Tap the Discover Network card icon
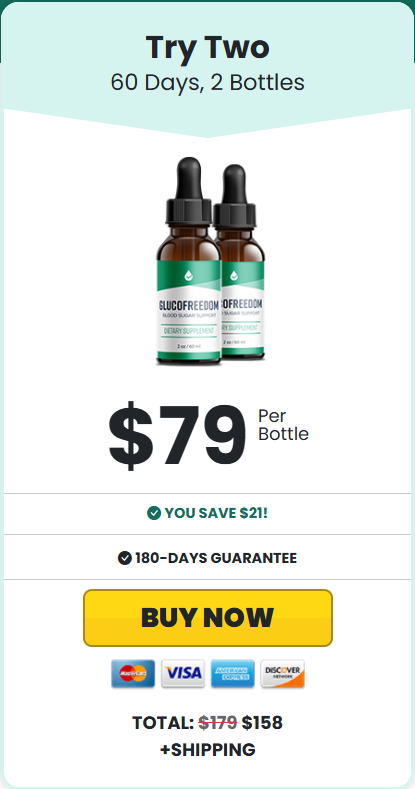This screenshot has height=789, width=415. coord(283,673)
